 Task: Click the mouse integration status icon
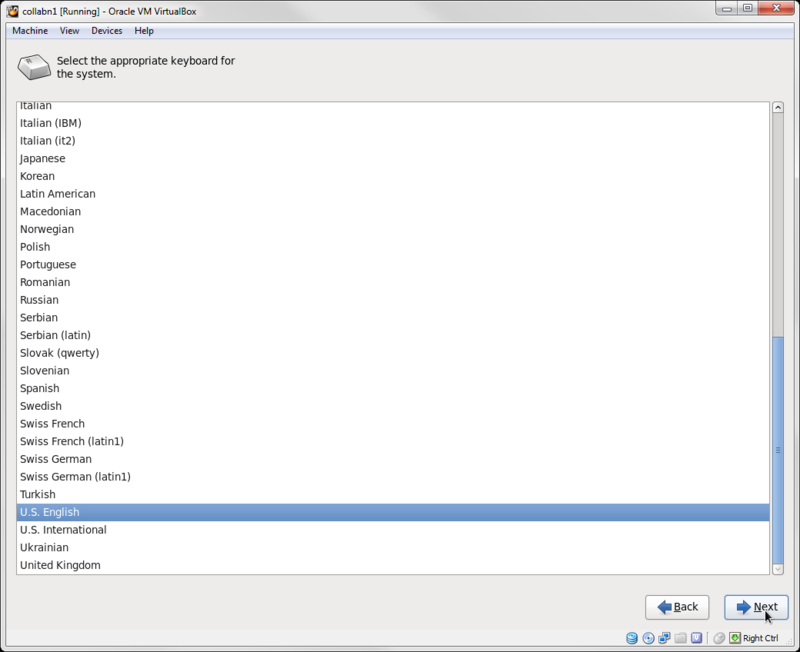click(719, 638)
